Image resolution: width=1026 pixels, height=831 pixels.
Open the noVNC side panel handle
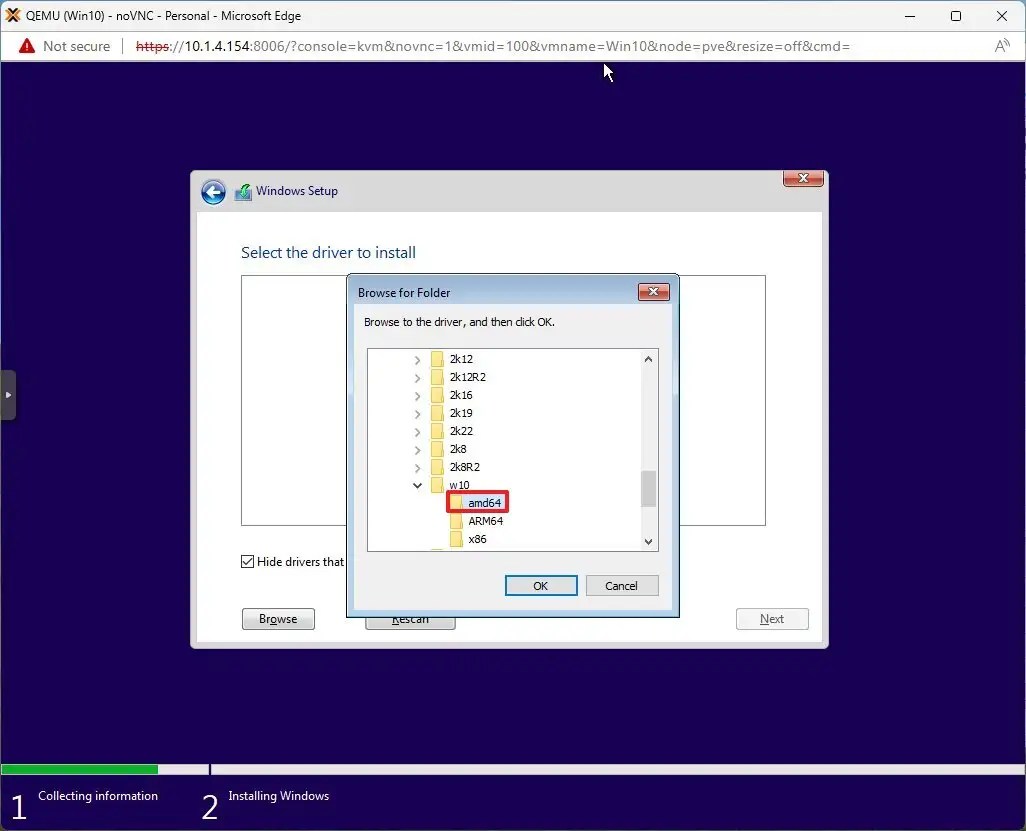point(8,395)
